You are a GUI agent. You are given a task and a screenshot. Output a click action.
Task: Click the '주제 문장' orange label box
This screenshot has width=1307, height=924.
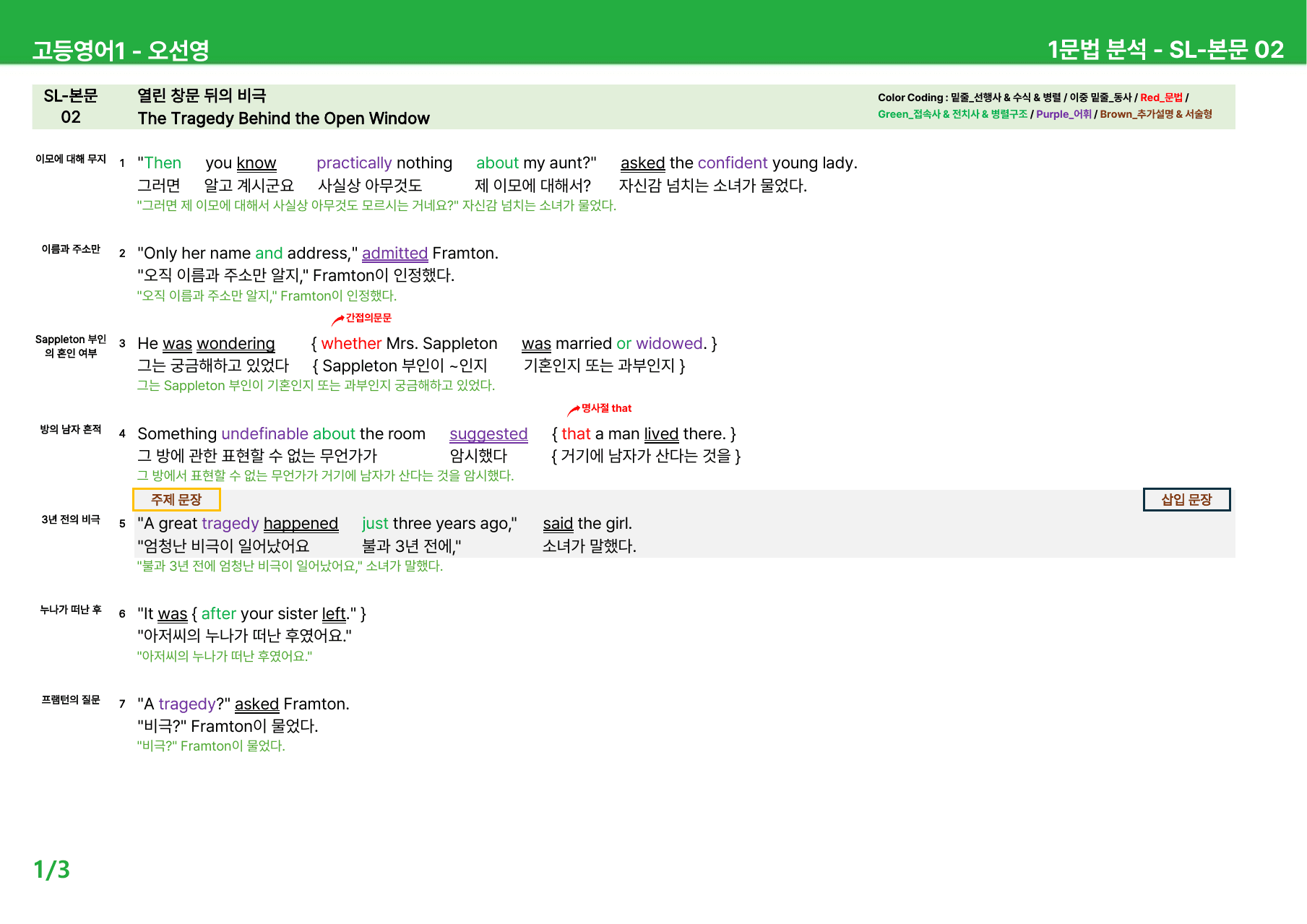[176, 500]
